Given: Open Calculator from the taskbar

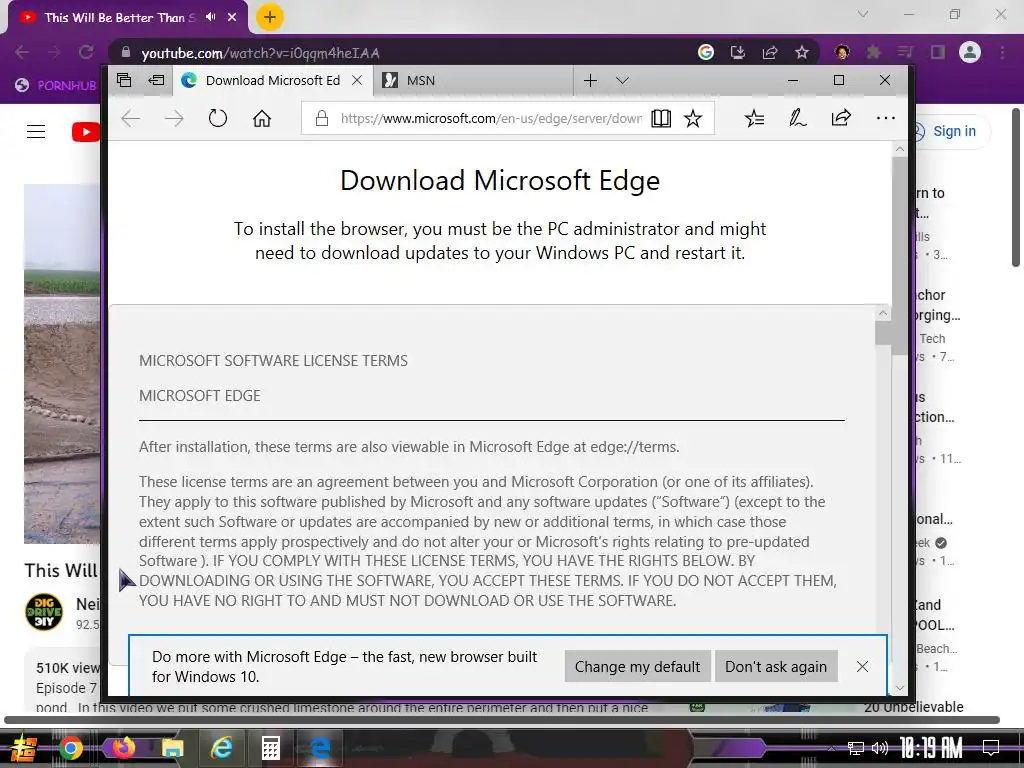Looking at the screenshot, I should [x=270, y=748].
